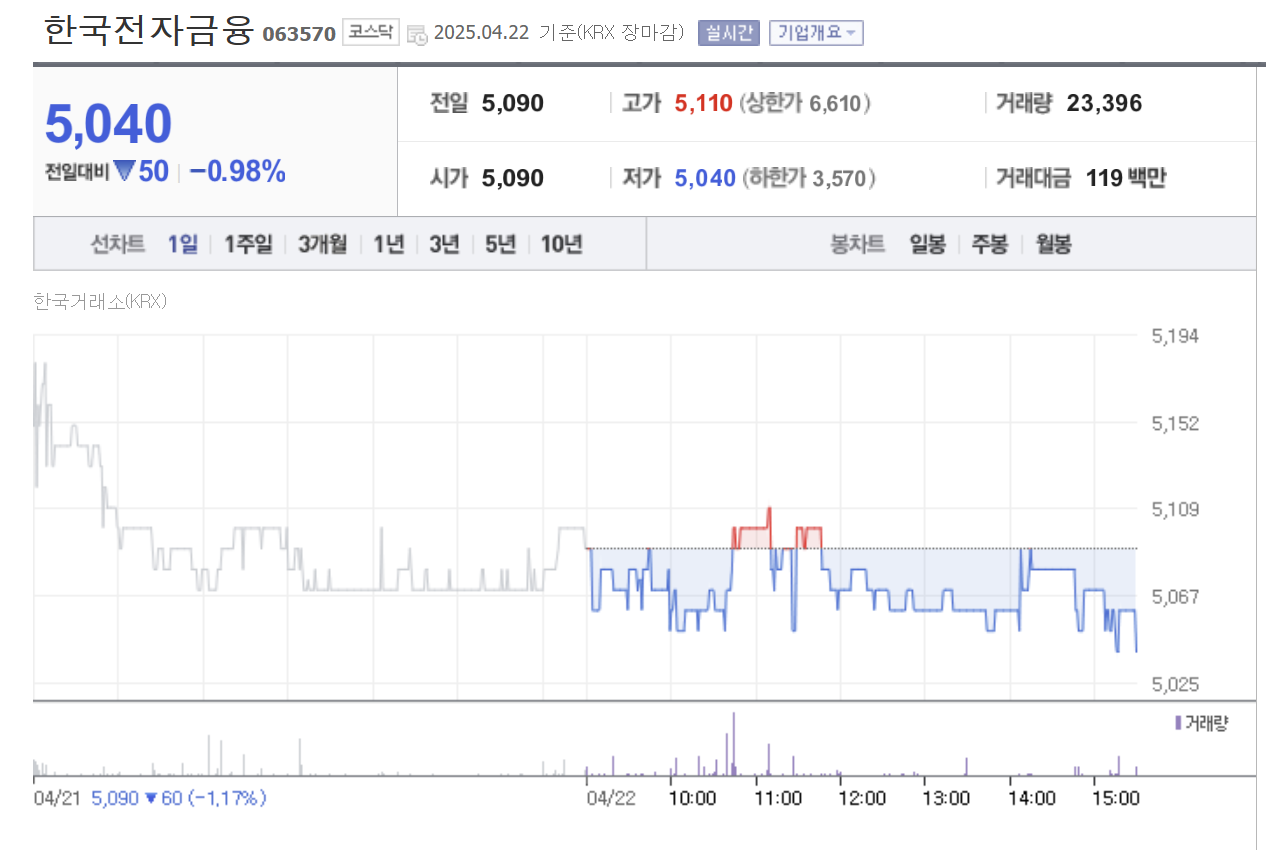Image resolution: width=1266 pixels, height=850 pixels.
Task: Click the 실시간 button
Action: [729, 33]
